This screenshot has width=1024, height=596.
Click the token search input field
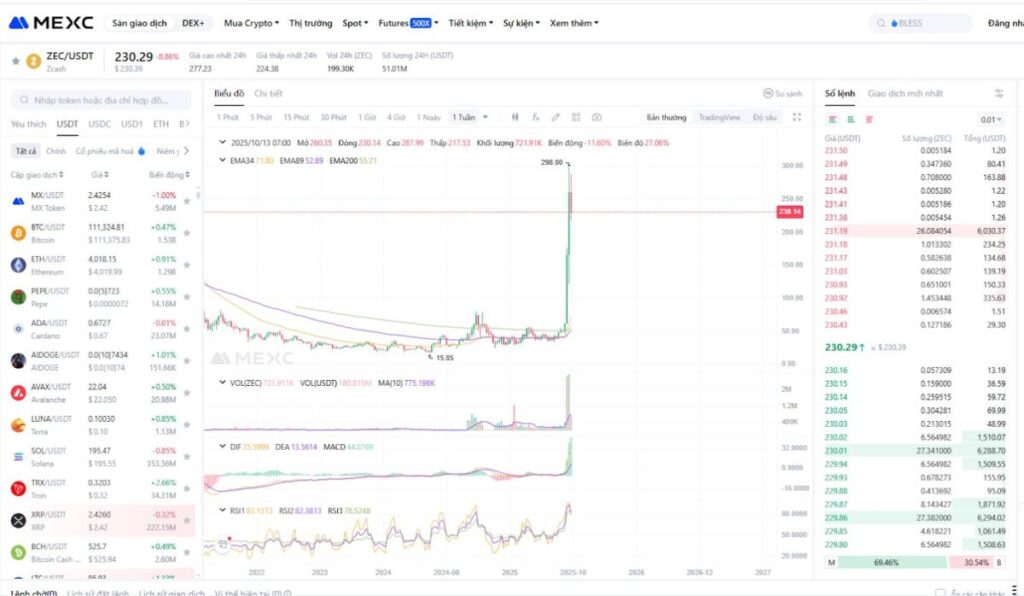(x=100, y=100)
